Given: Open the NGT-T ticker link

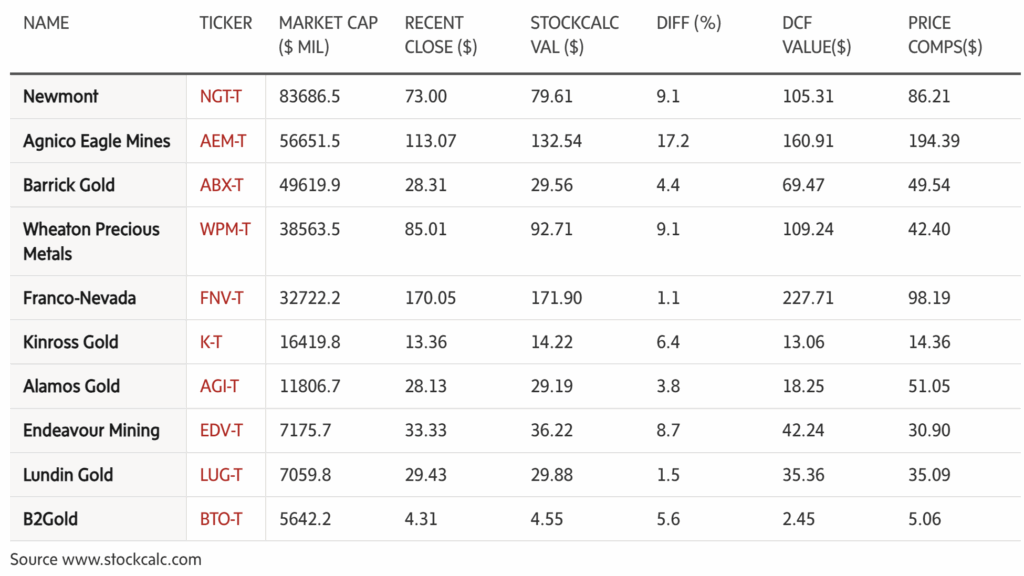Looking at the screenshot, I should point(220,97).
